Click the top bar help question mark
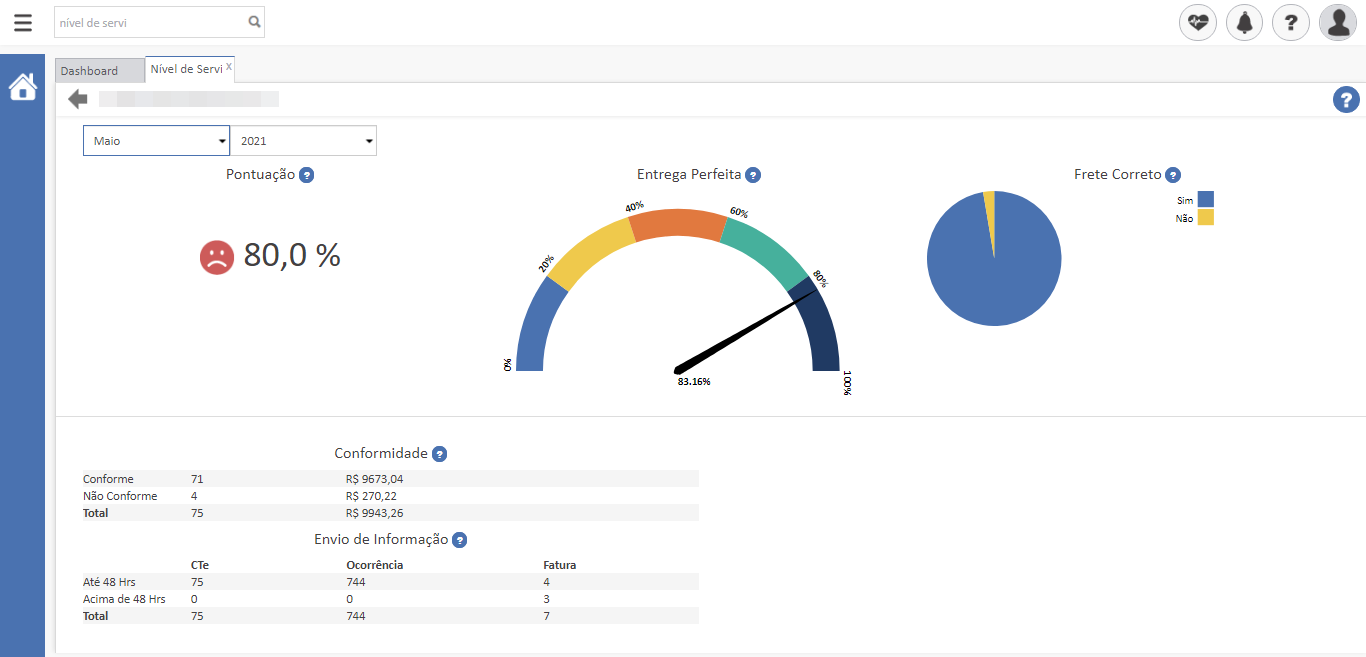The image size is (1366, 657). click(1291, 22)
